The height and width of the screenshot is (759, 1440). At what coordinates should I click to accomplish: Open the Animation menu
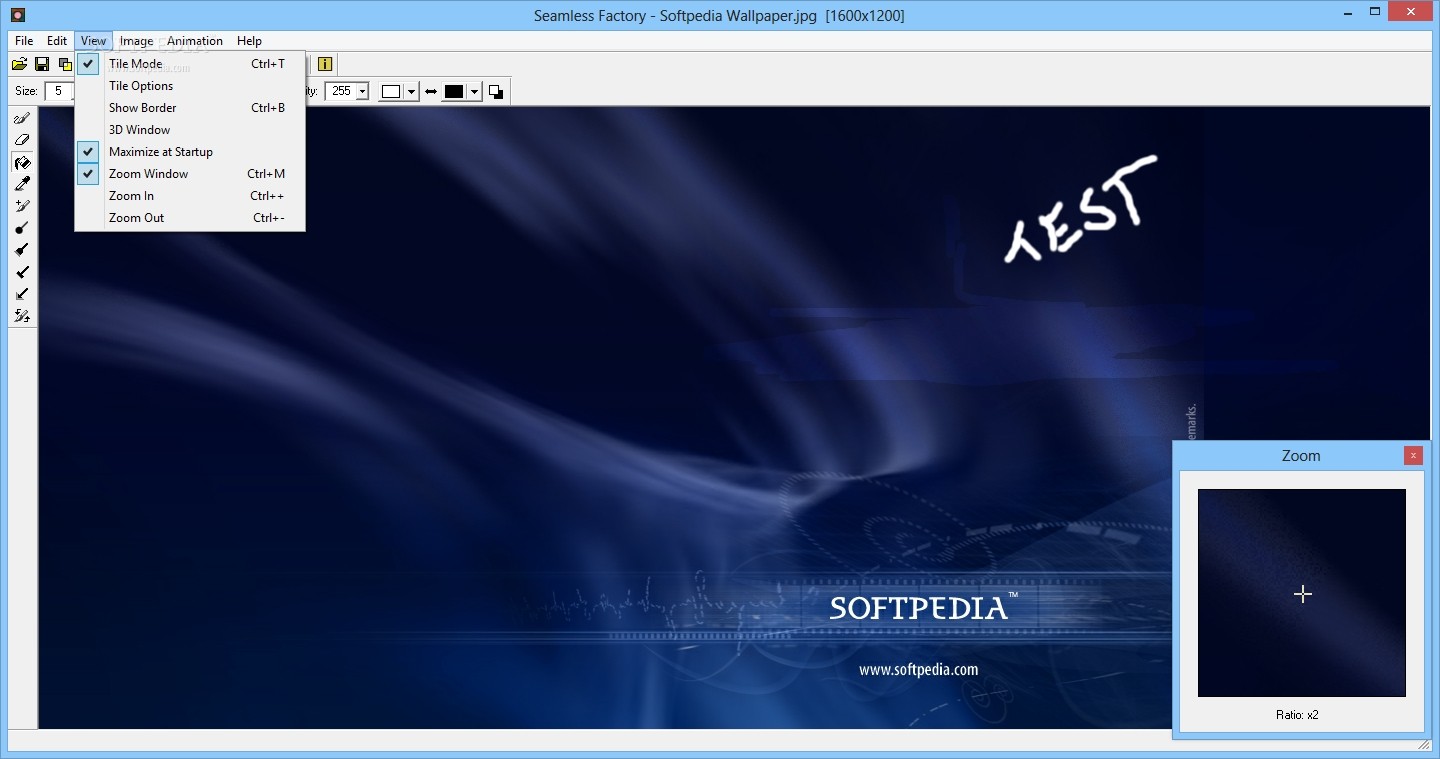click(195, 41)
